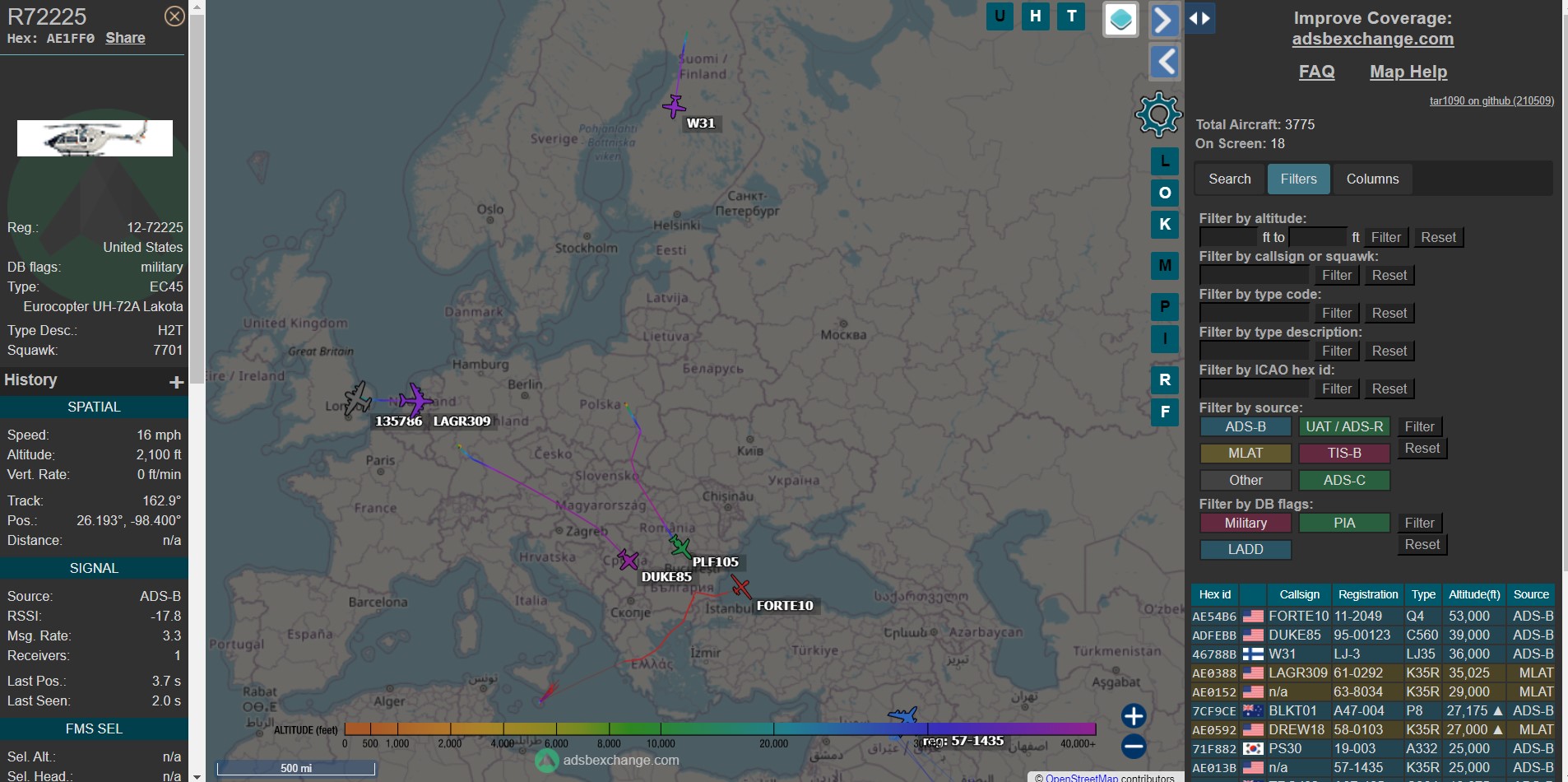
Task: Toggle the TIS-B source filter
Action: pyautogui.click(x=1344, y=453)
